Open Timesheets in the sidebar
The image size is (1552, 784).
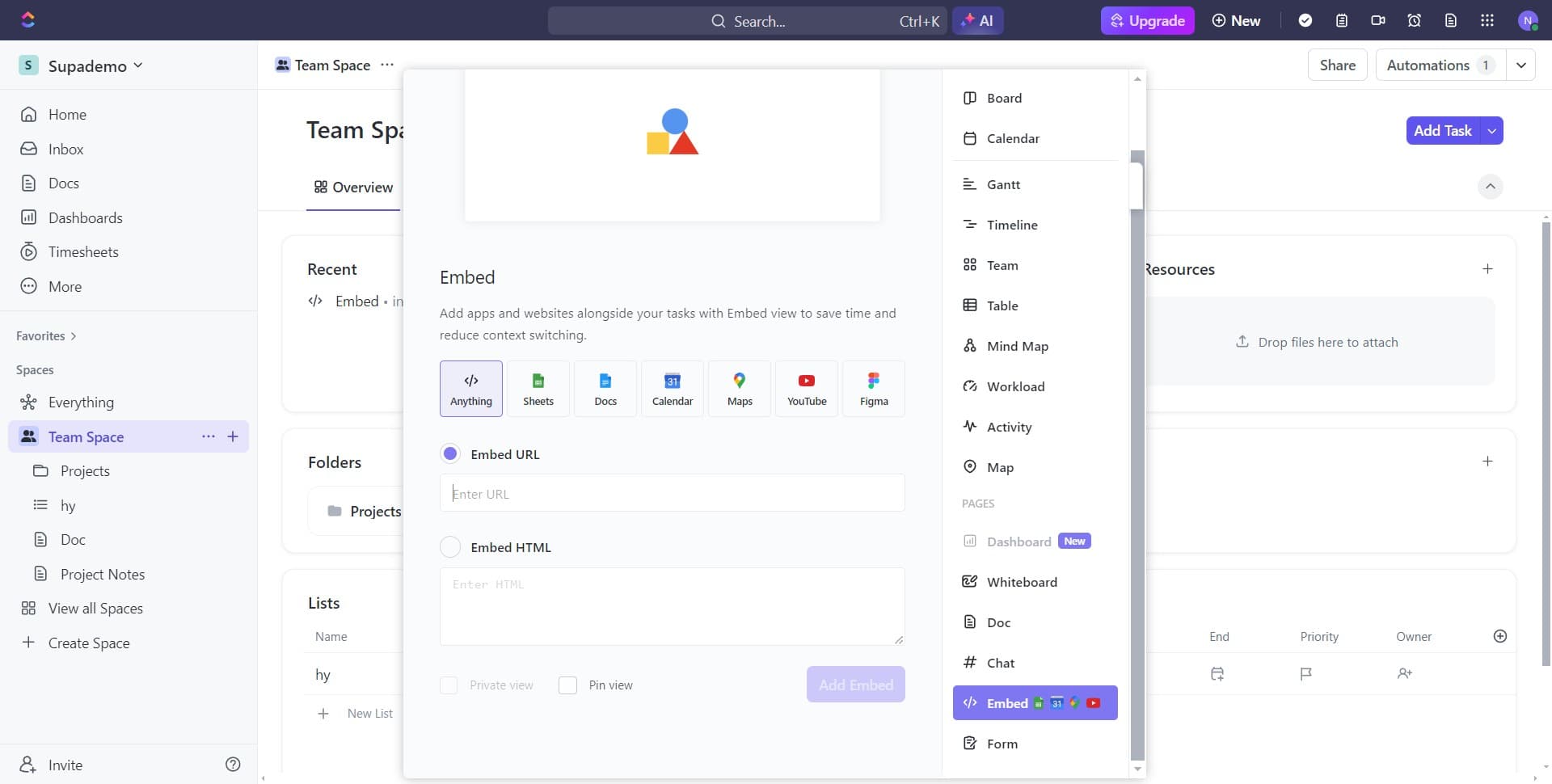83,251
